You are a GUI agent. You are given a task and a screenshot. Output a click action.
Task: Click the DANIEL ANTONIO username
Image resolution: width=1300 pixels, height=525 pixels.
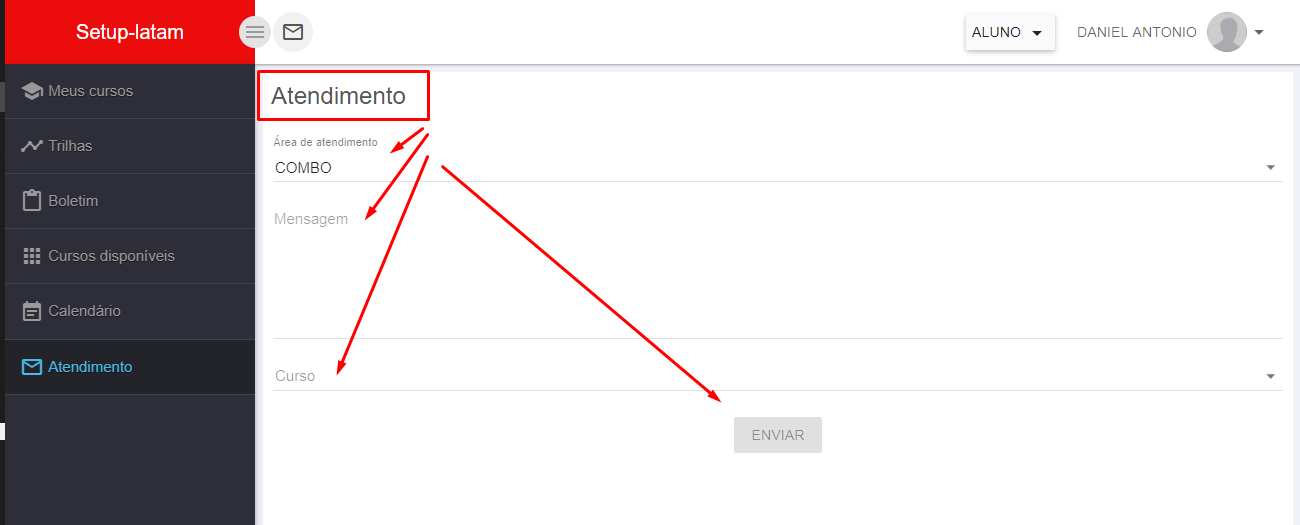[1137, 32]
